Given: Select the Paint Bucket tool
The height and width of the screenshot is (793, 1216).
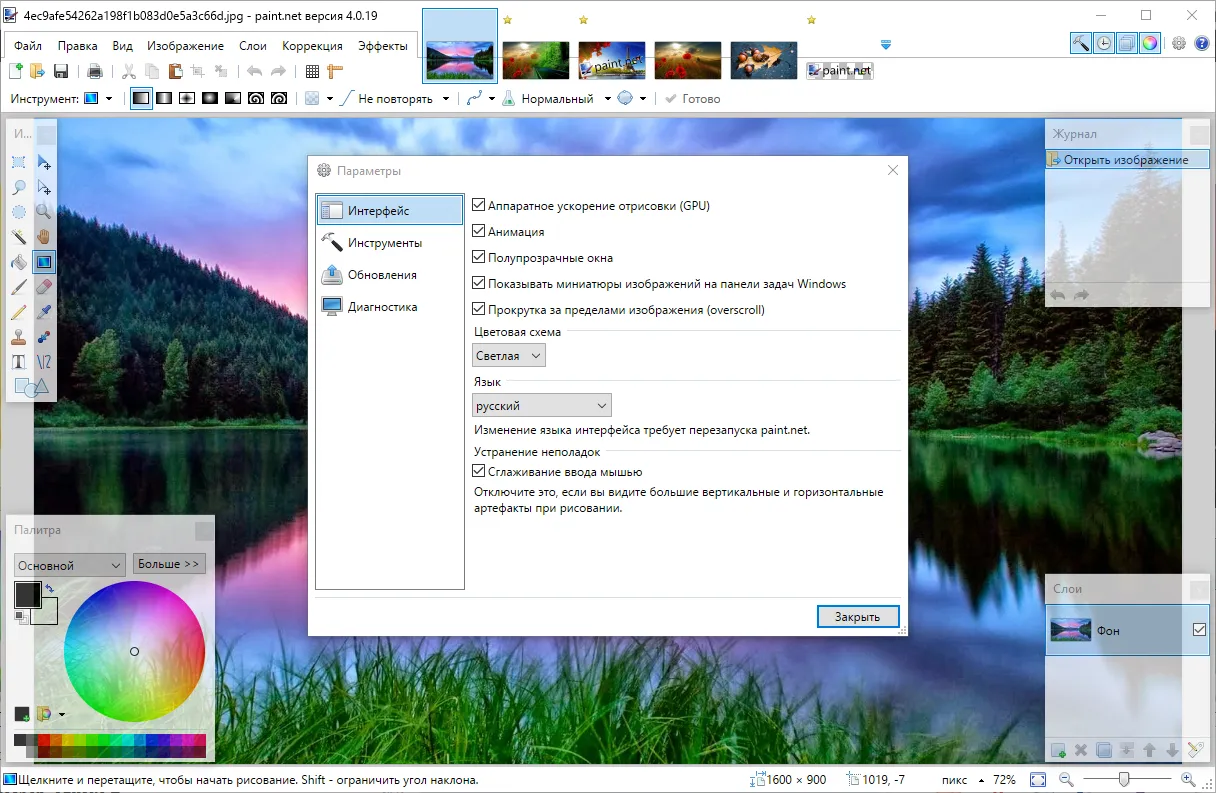Looking at the screenshot, I should [x=19, y=262].
